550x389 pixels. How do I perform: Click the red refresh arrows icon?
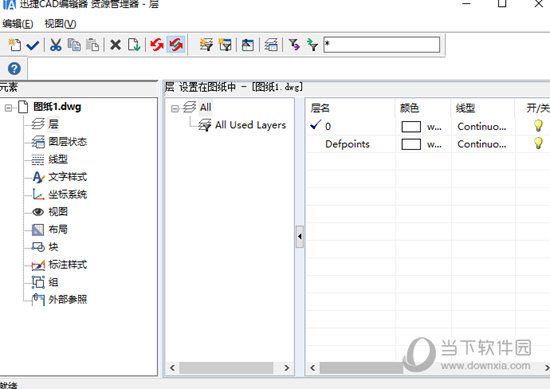coord(157,45)
